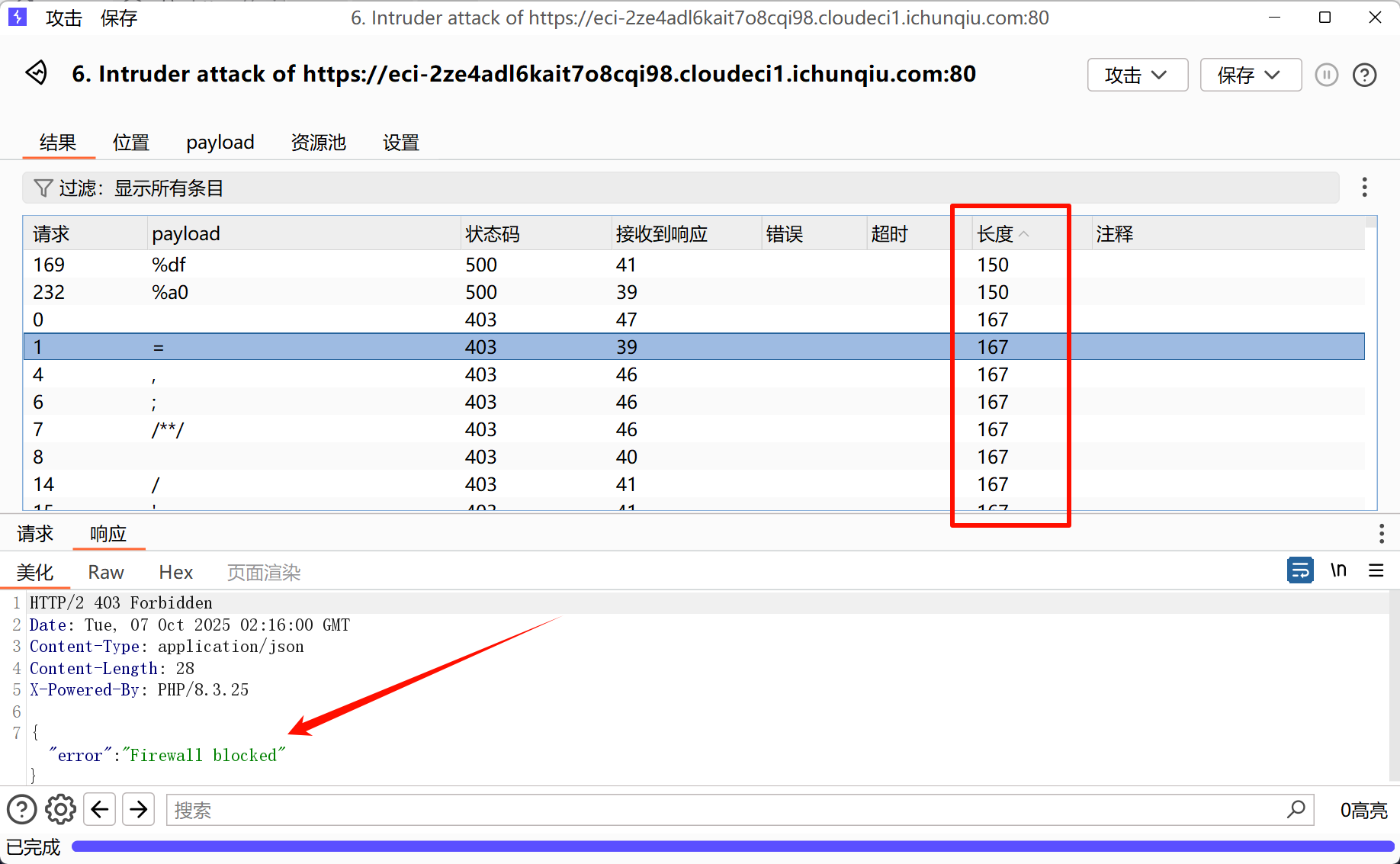Sort results by the 长度 column header
This screenshot has width=1400, height=864.
click(995, 234)
